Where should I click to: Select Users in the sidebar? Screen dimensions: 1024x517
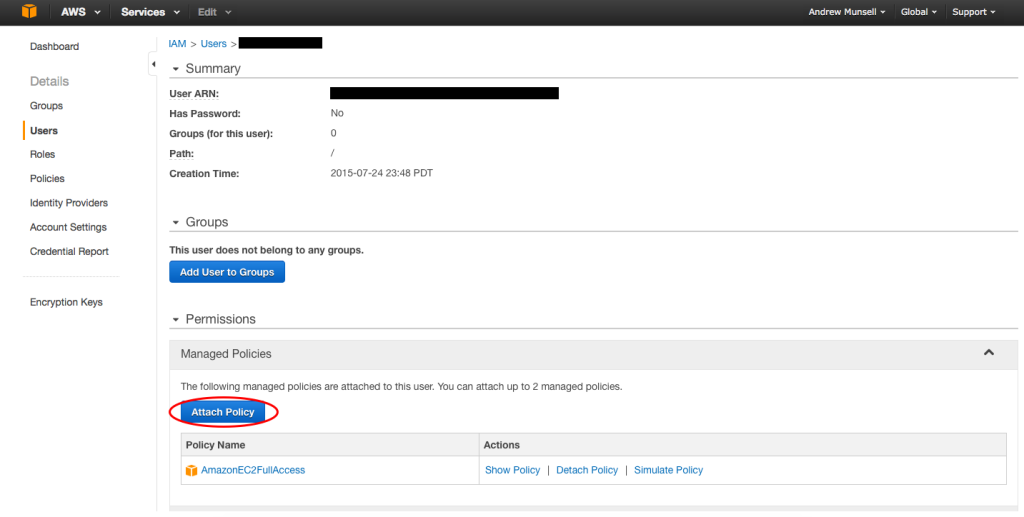coord(44,131)
